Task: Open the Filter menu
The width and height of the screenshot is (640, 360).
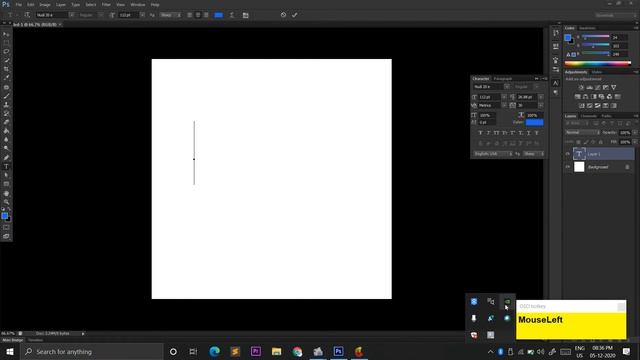Action: click(106, 4)
